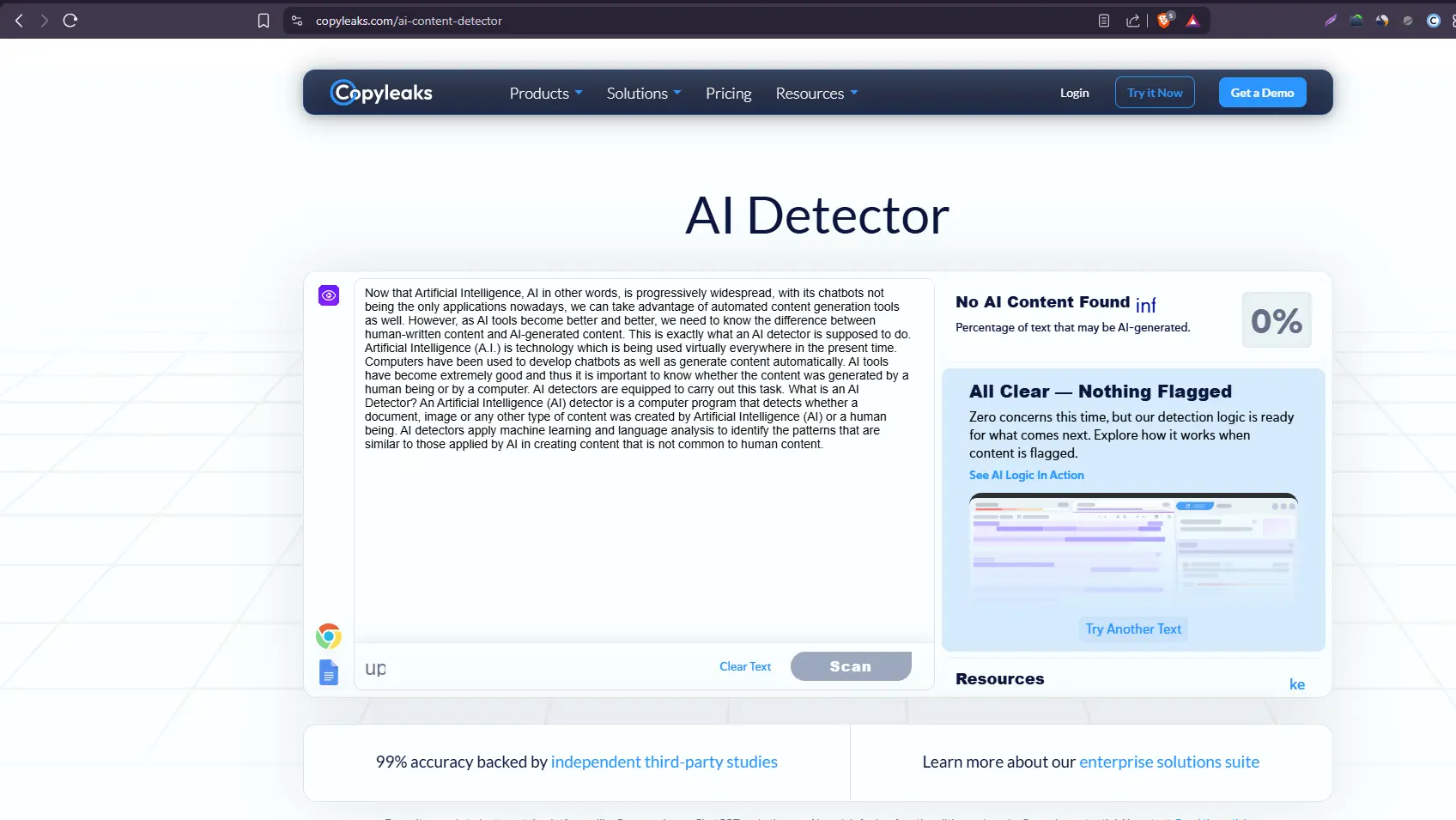
Task: Click the Get a Demo button
Action: tap(1262, 92)
